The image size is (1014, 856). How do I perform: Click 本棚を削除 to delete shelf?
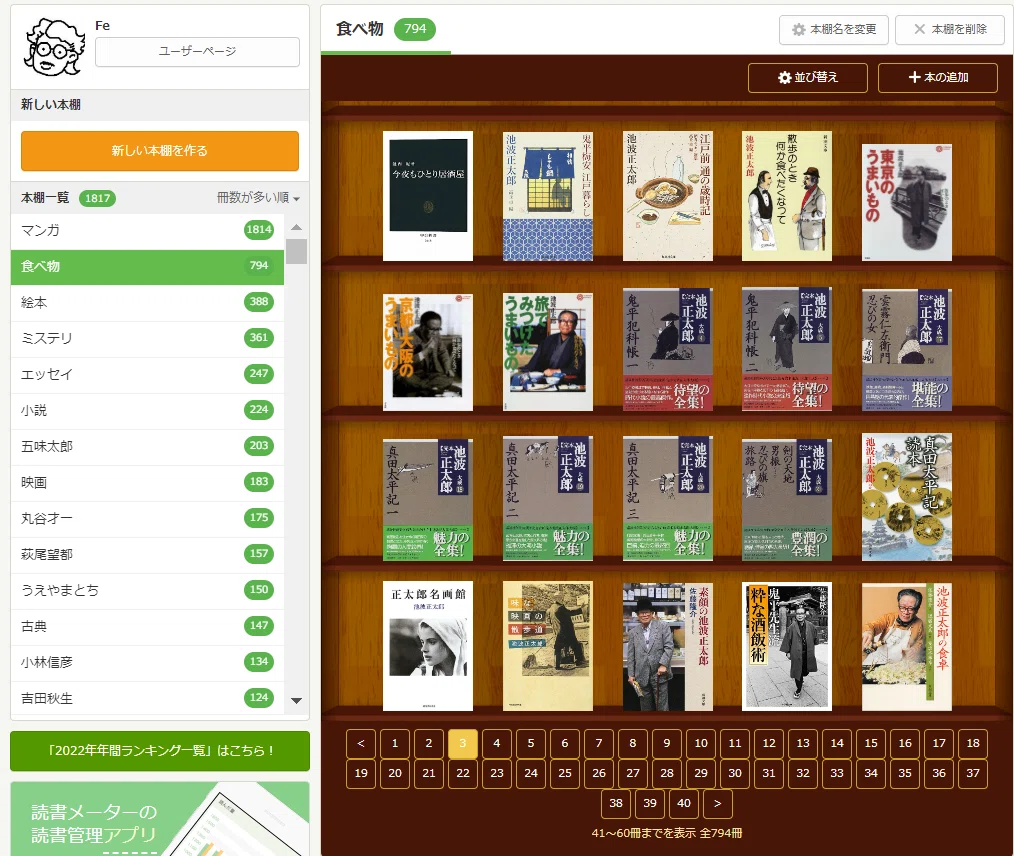(x=949, y=30)
